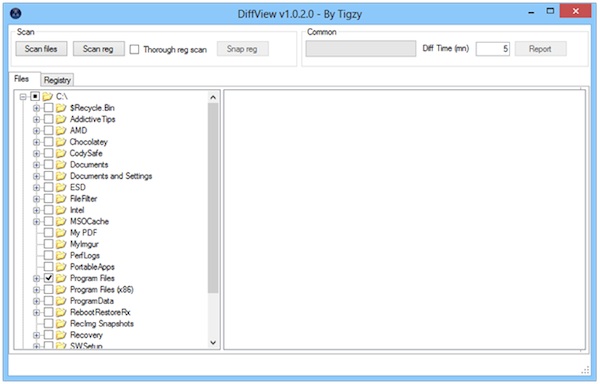This screenshot has height=384, width=600.
Task: Click the My PDF folder icon
Action: click(61, 233)
